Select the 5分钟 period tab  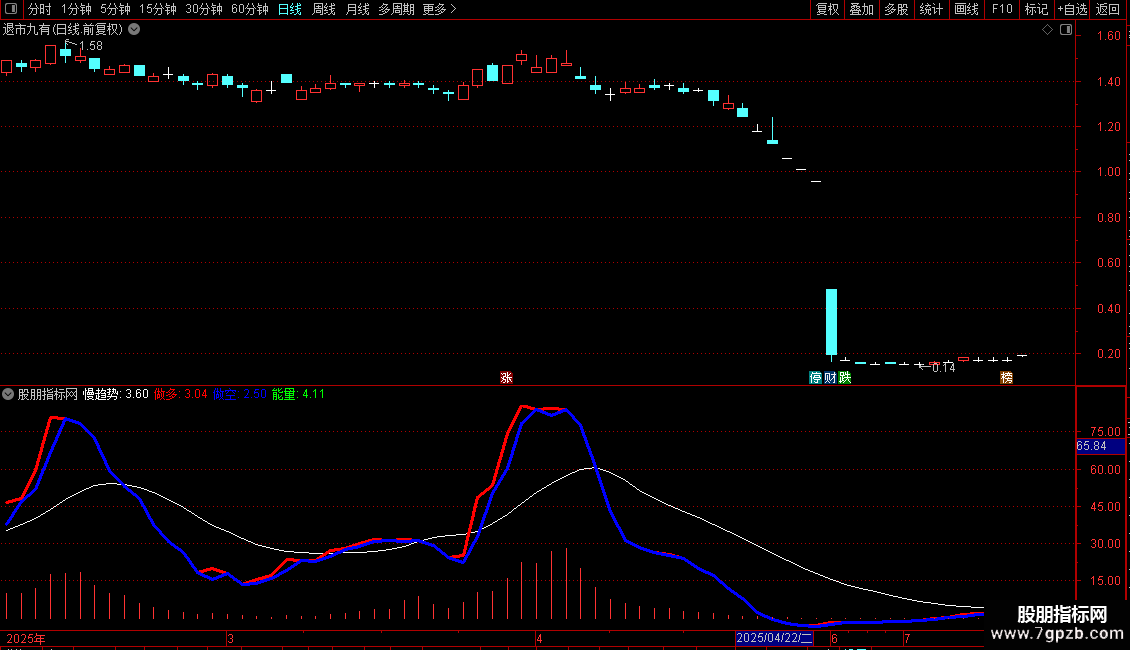[x=115, y=9]
